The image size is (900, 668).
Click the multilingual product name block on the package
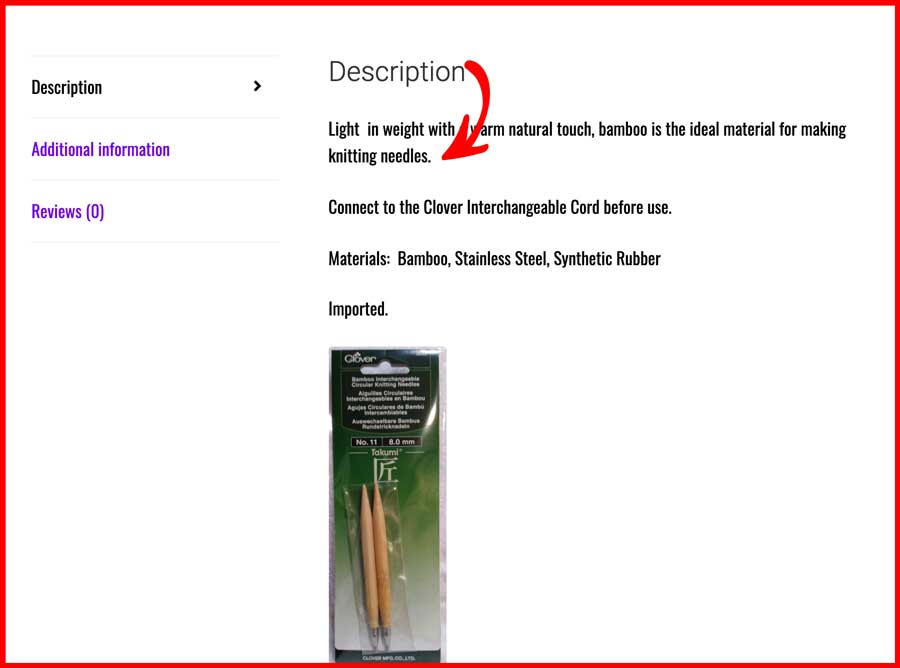(x=385, y=403)
